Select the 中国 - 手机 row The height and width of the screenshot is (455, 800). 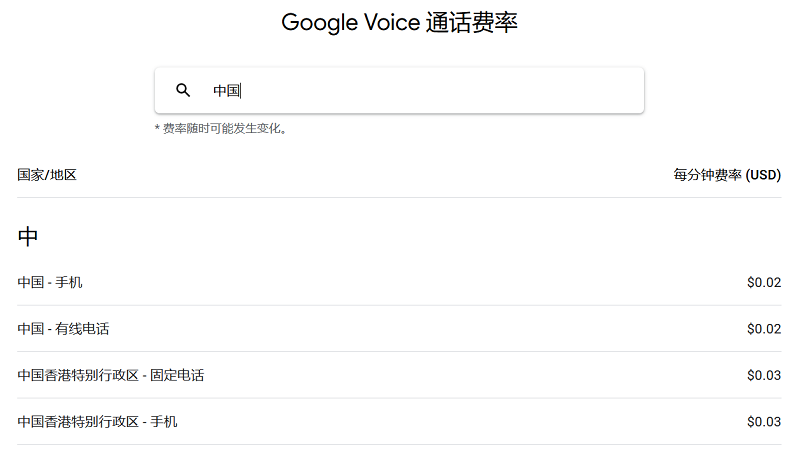pyautogui.click(x=399, y=282)
